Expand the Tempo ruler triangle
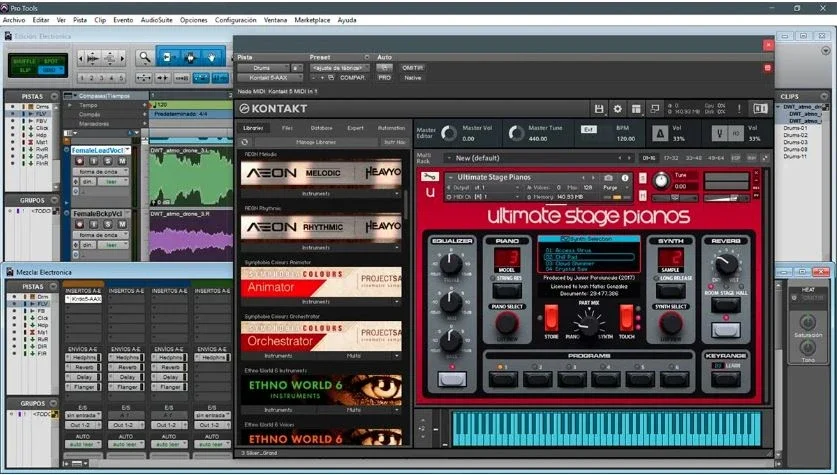The width and height of the screenshot is (837, 475). pyautogui.click(x=69, y=105)
